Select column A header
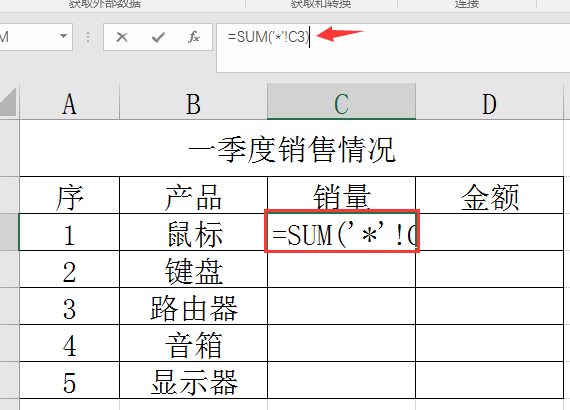Image resolution: width=570 pixels, height=410 pixels. click(69, 104)
